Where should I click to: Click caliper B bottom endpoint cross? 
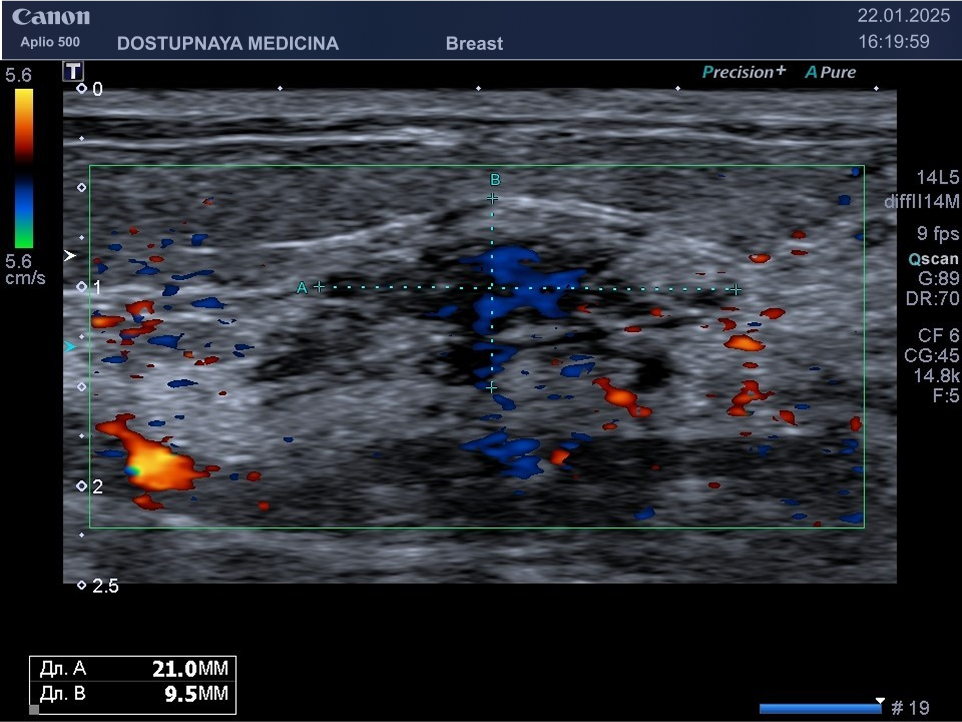click(x=492, y=386)
